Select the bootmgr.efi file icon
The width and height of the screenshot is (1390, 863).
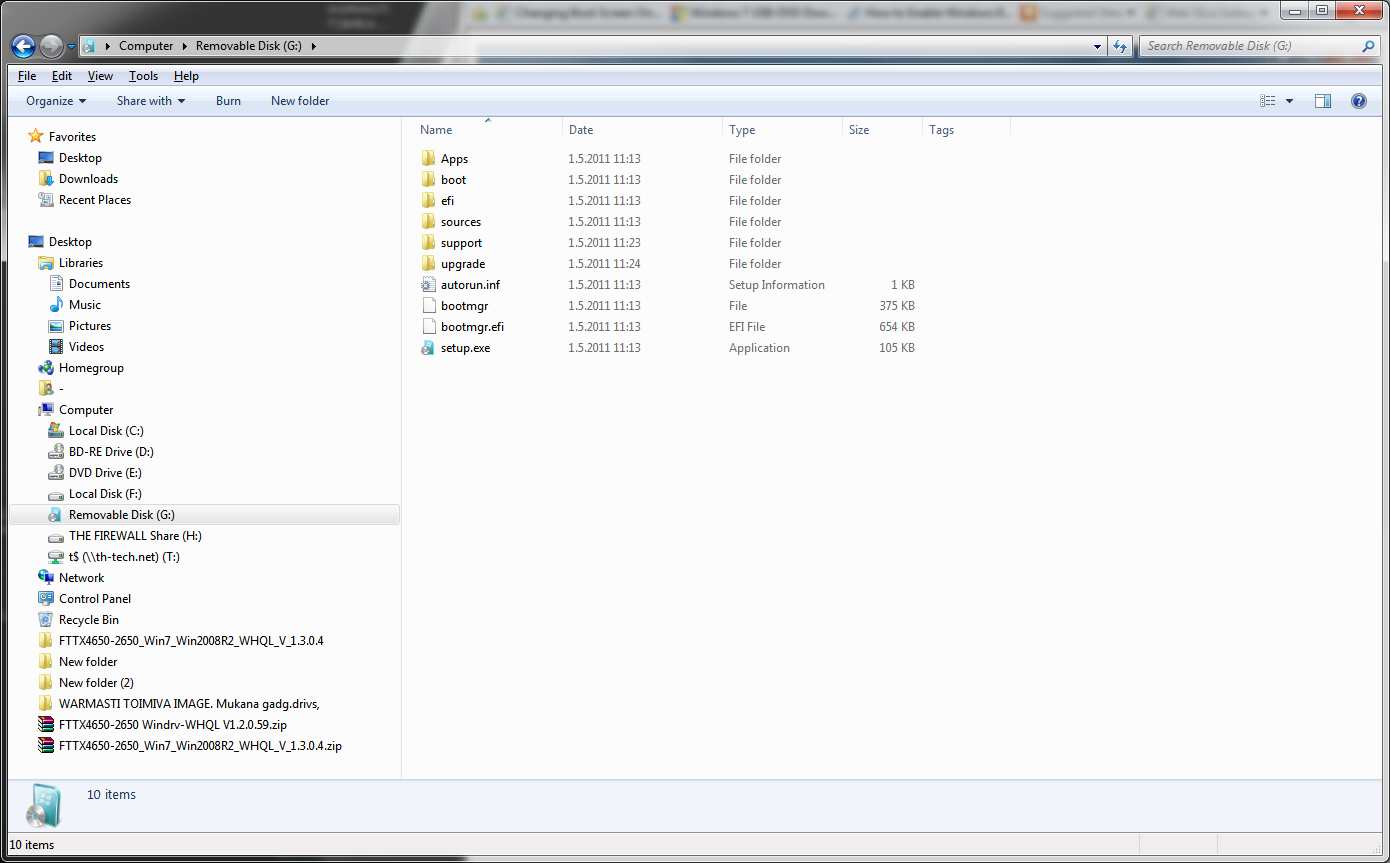[429, 327]
